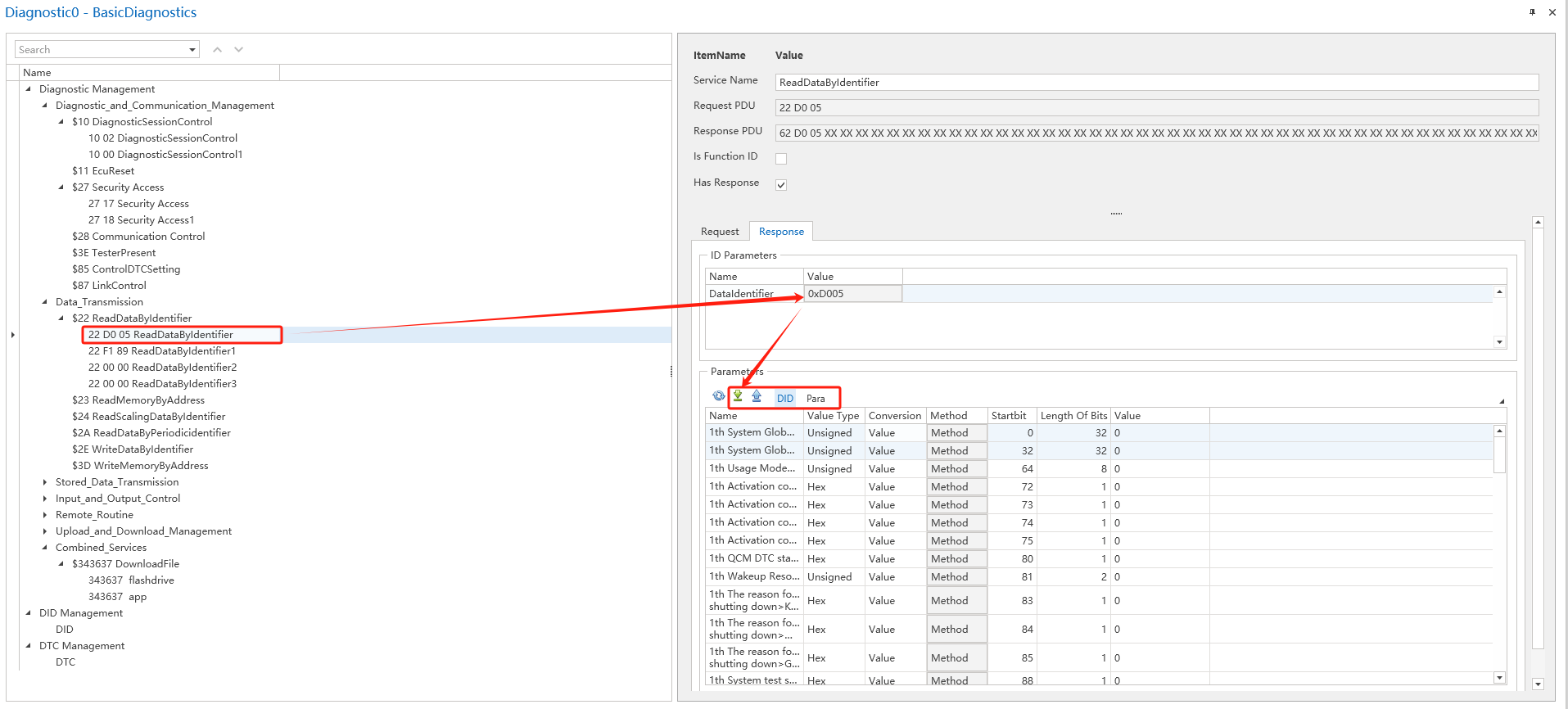Click the Para button in Parameters toolbar
Viewport: 1568px width, 709px height.
(x=816, y=399)
